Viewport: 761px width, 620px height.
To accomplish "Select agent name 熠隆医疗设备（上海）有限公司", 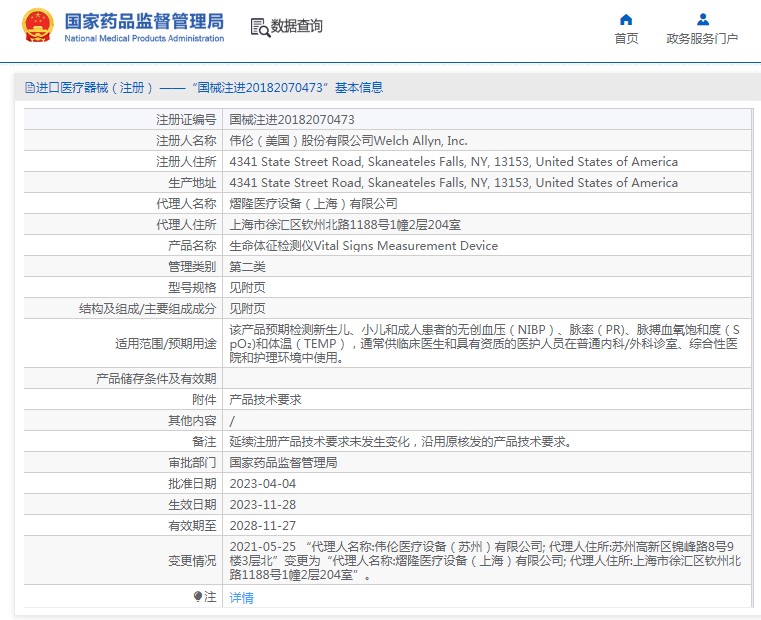I will pyautogui.click(x=314, y=204).
